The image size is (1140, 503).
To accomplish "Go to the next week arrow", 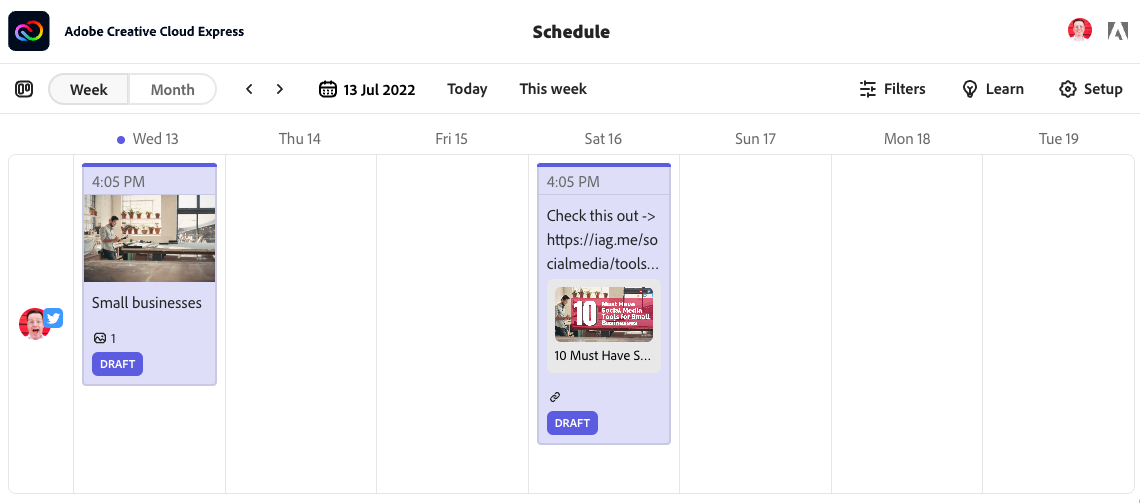I will coord(280,89).
